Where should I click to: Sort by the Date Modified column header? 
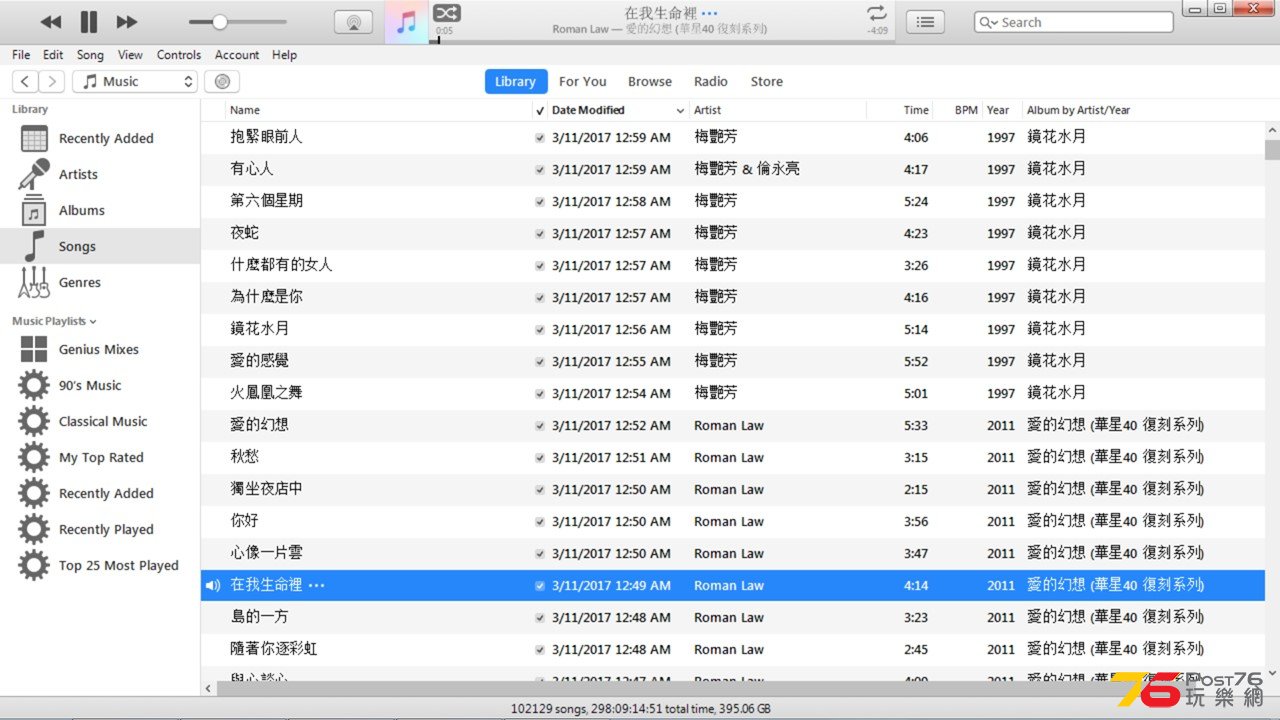pos(618,110)
